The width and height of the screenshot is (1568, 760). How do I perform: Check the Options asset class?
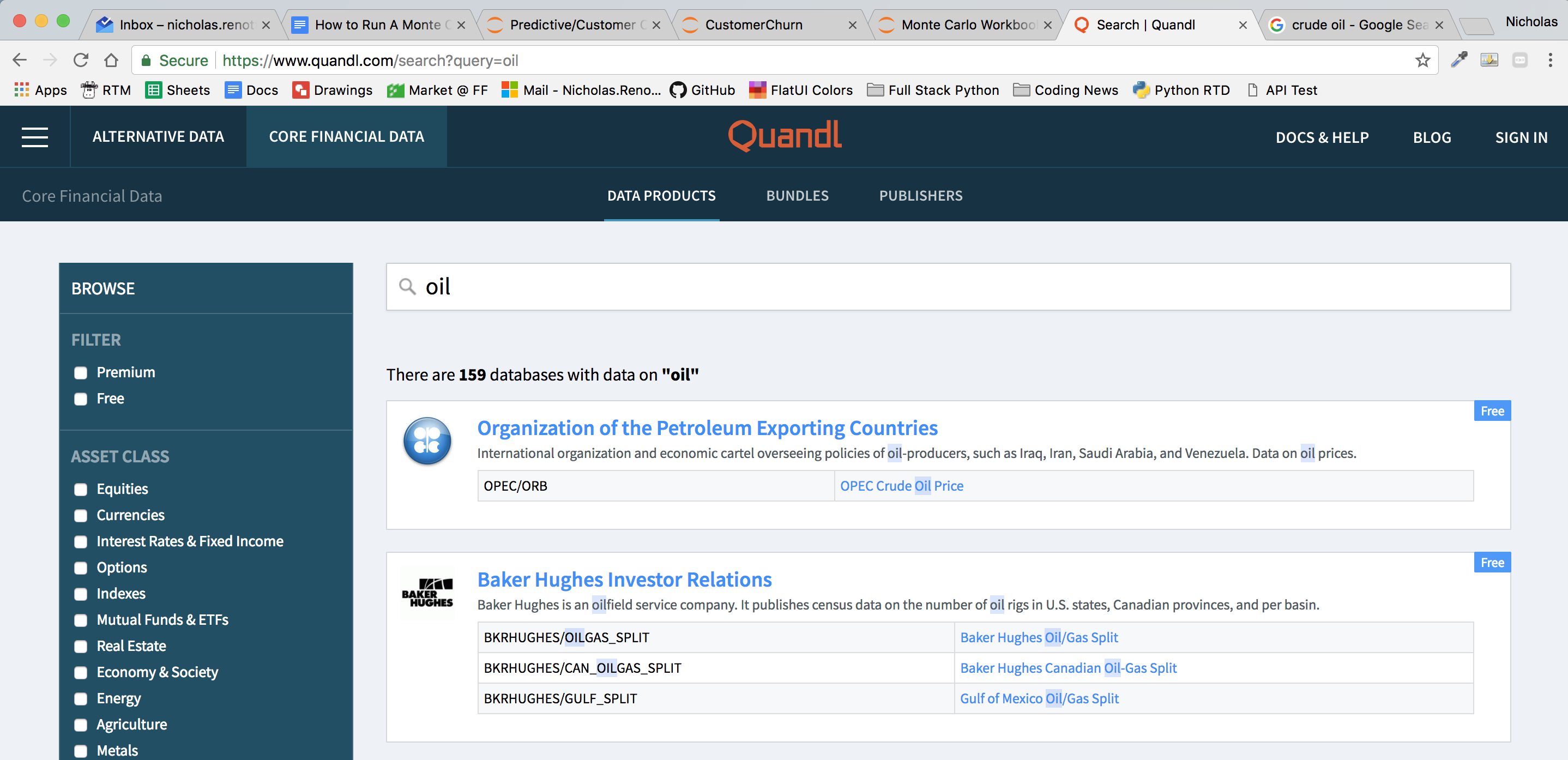[x=80, y=568]
